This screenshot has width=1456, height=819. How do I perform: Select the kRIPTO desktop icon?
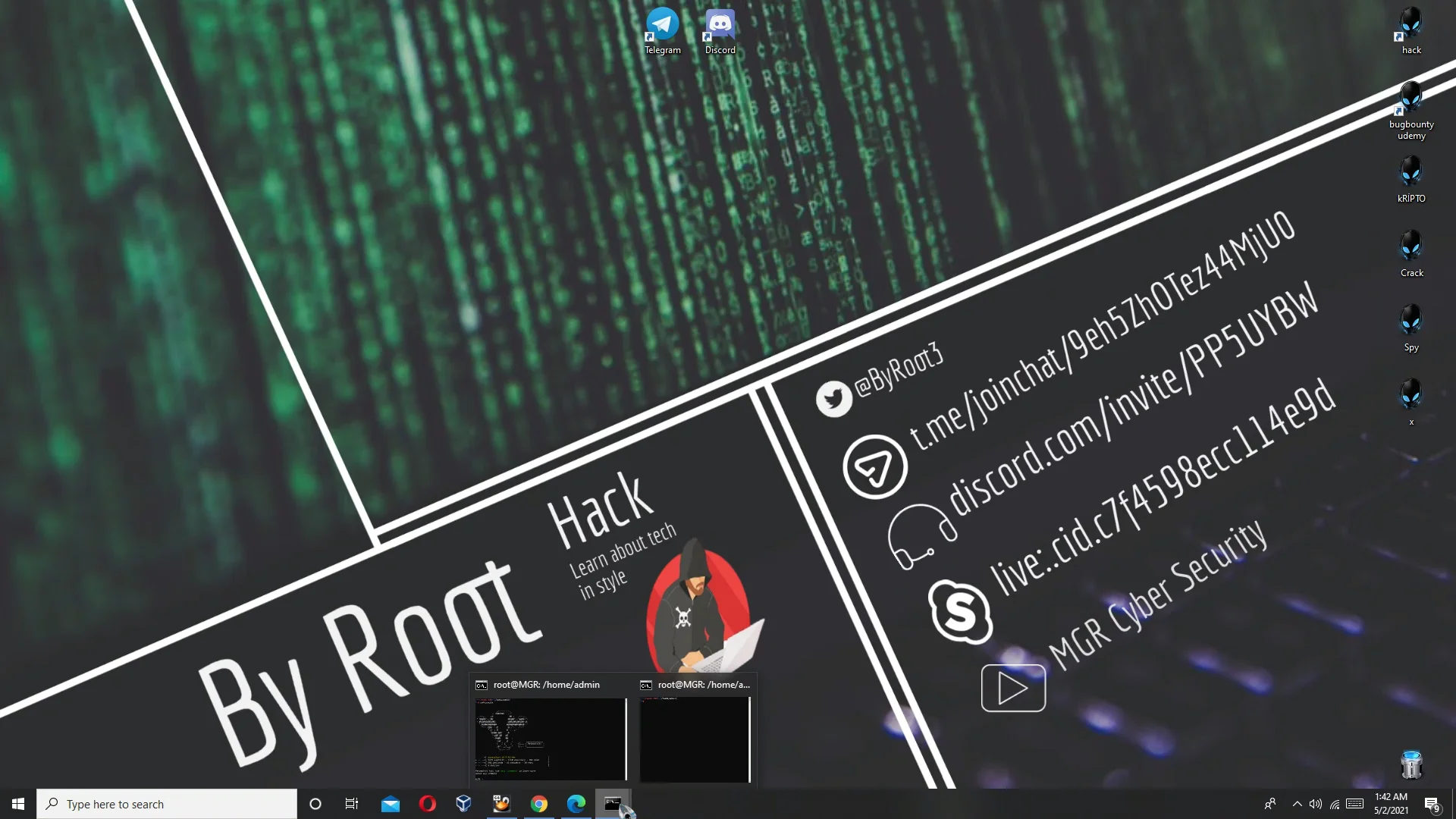(x=1411, y=180)
